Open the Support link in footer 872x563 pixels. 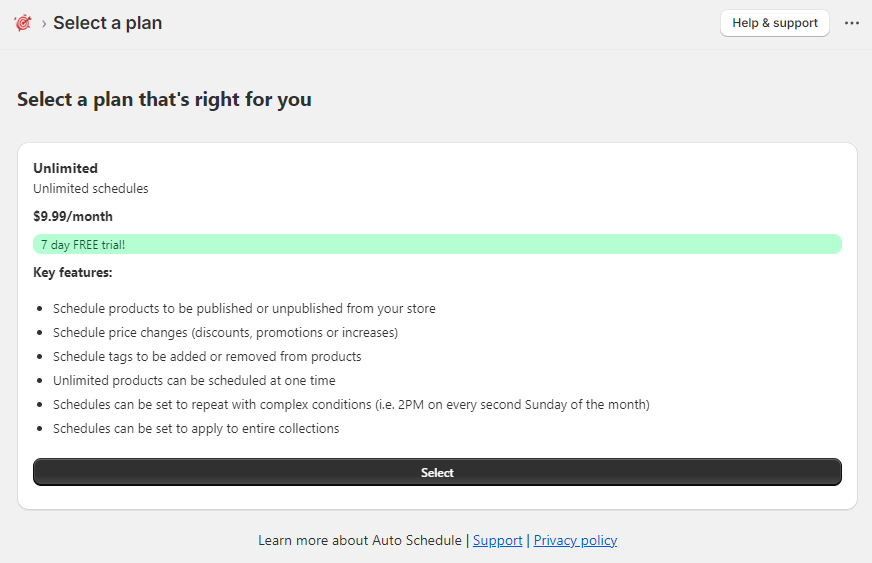497,540
